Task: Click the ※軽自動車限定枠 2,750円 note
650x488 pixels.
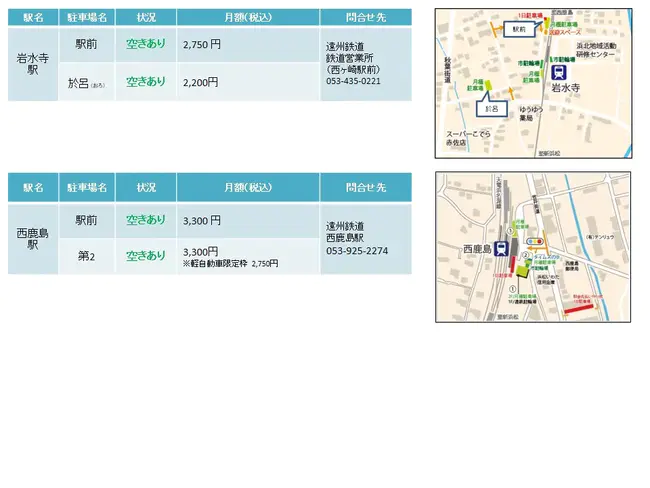Action: (230, 263)
